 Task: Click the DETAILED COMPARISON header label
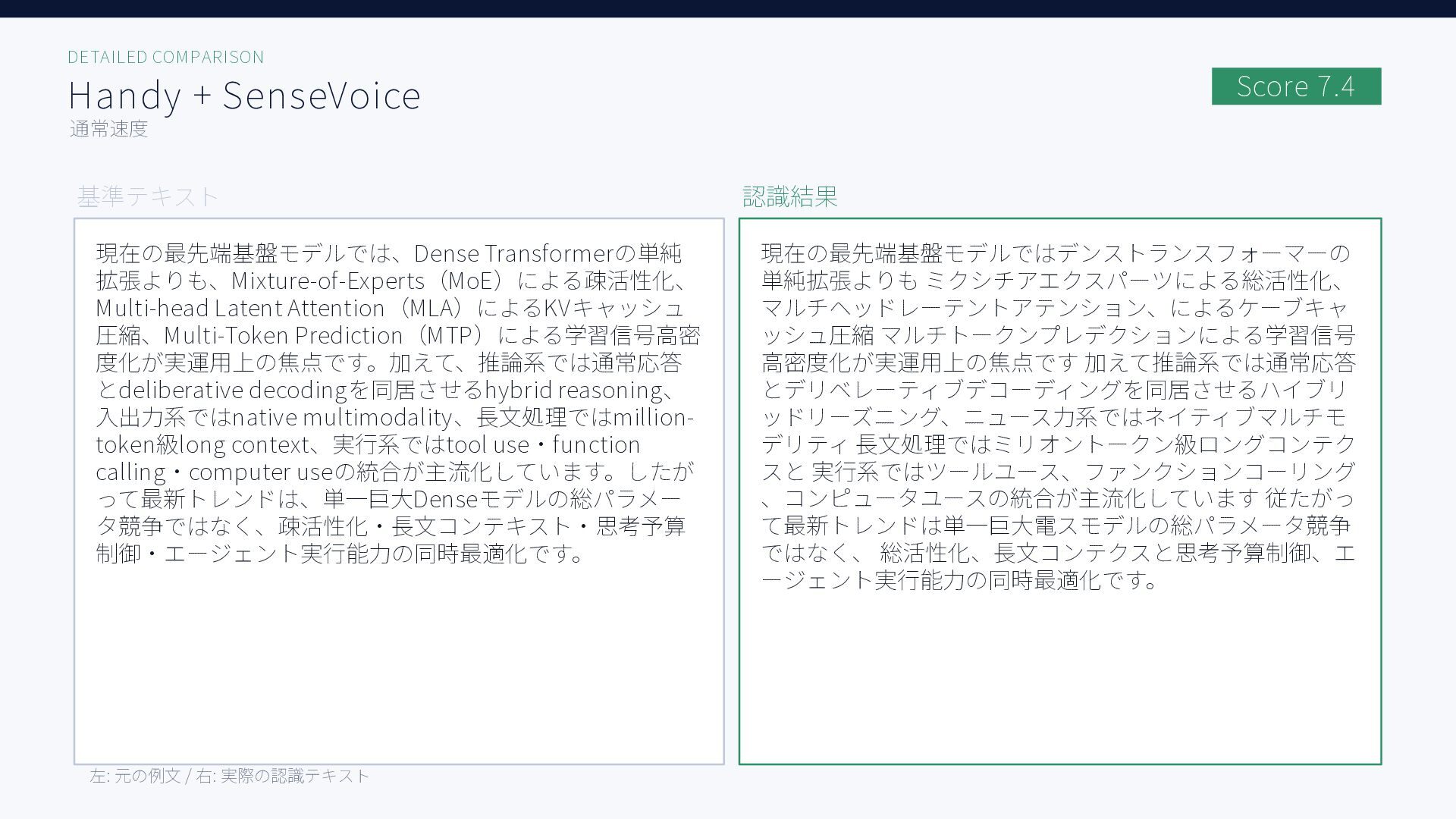tap(165, 57)
